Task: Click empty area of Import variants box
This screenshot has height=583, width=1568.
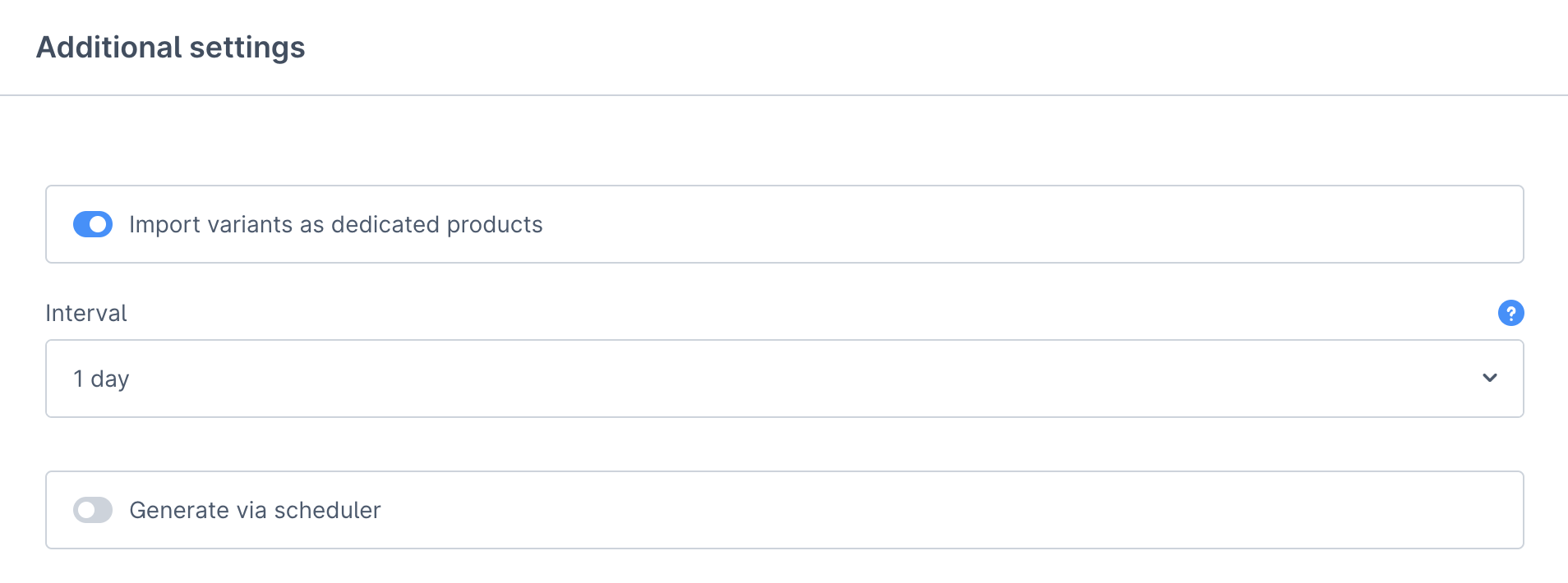Action: point(1027,224)
